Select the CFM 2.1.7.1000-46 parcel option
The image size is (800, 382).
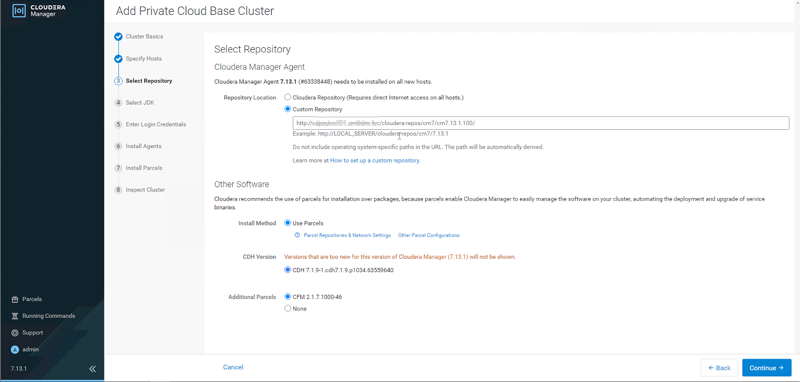point(288,297)
